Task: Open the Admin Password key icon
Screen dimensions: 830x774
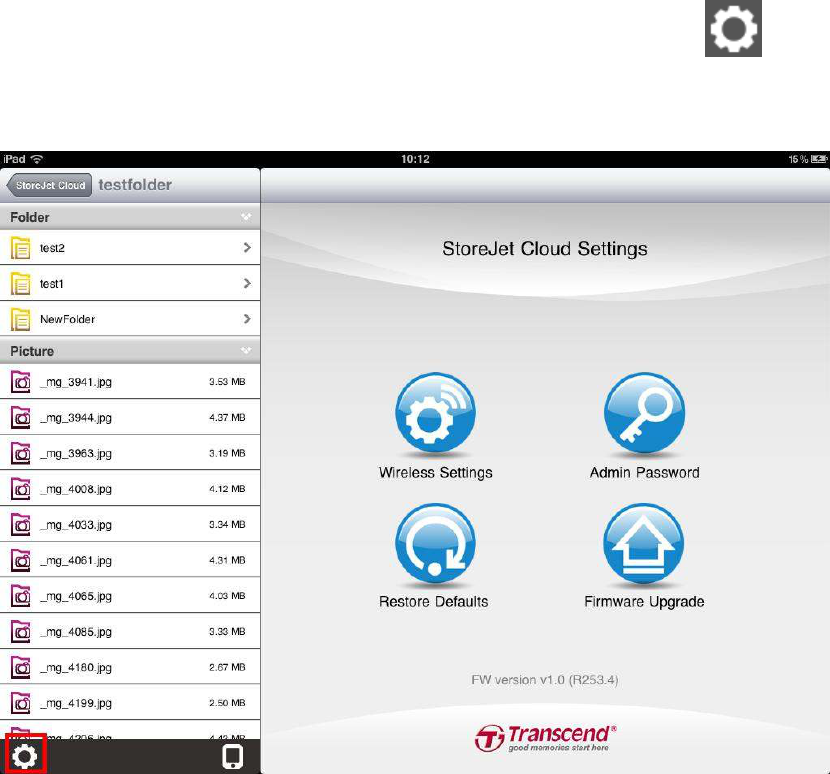Action: (x=644, y=413)
